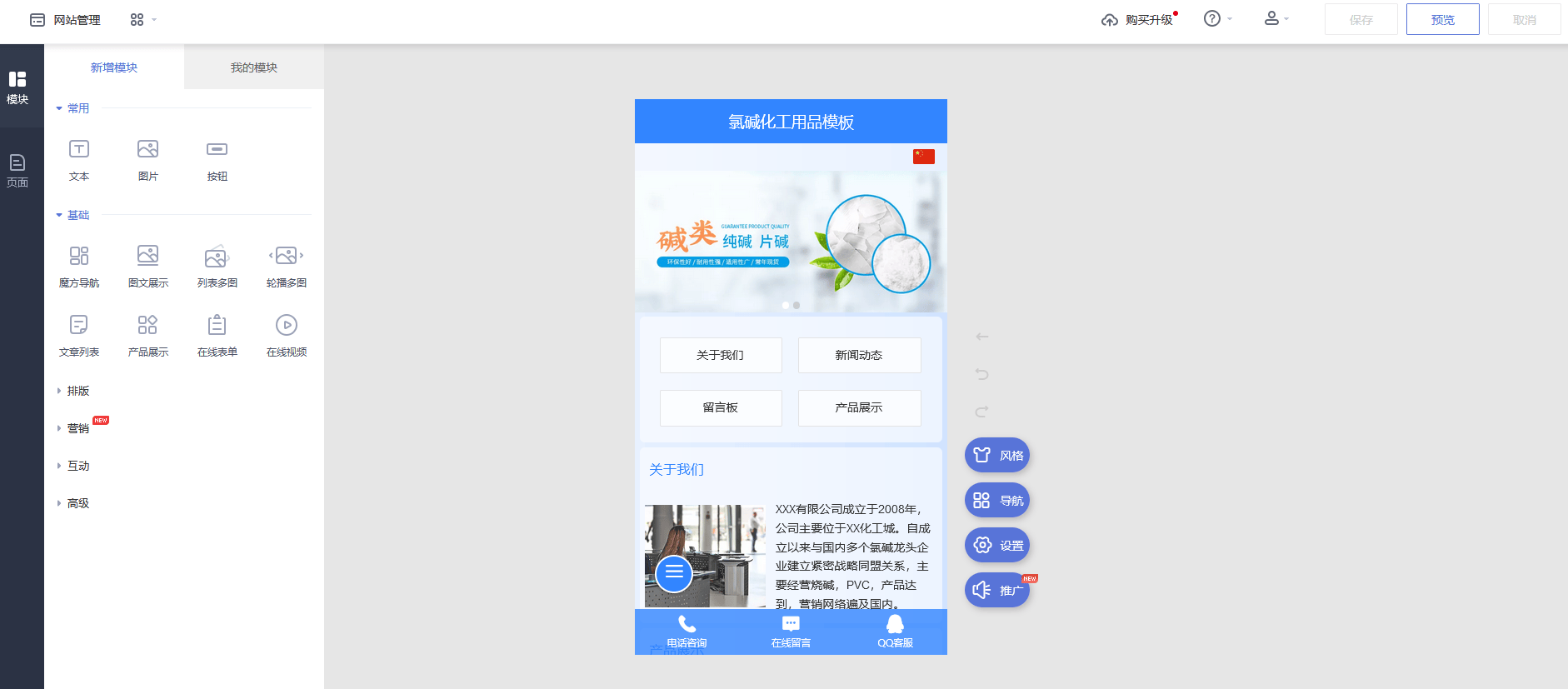Add a 按钮 button module
1568x689 pixels.
point(217,160)
